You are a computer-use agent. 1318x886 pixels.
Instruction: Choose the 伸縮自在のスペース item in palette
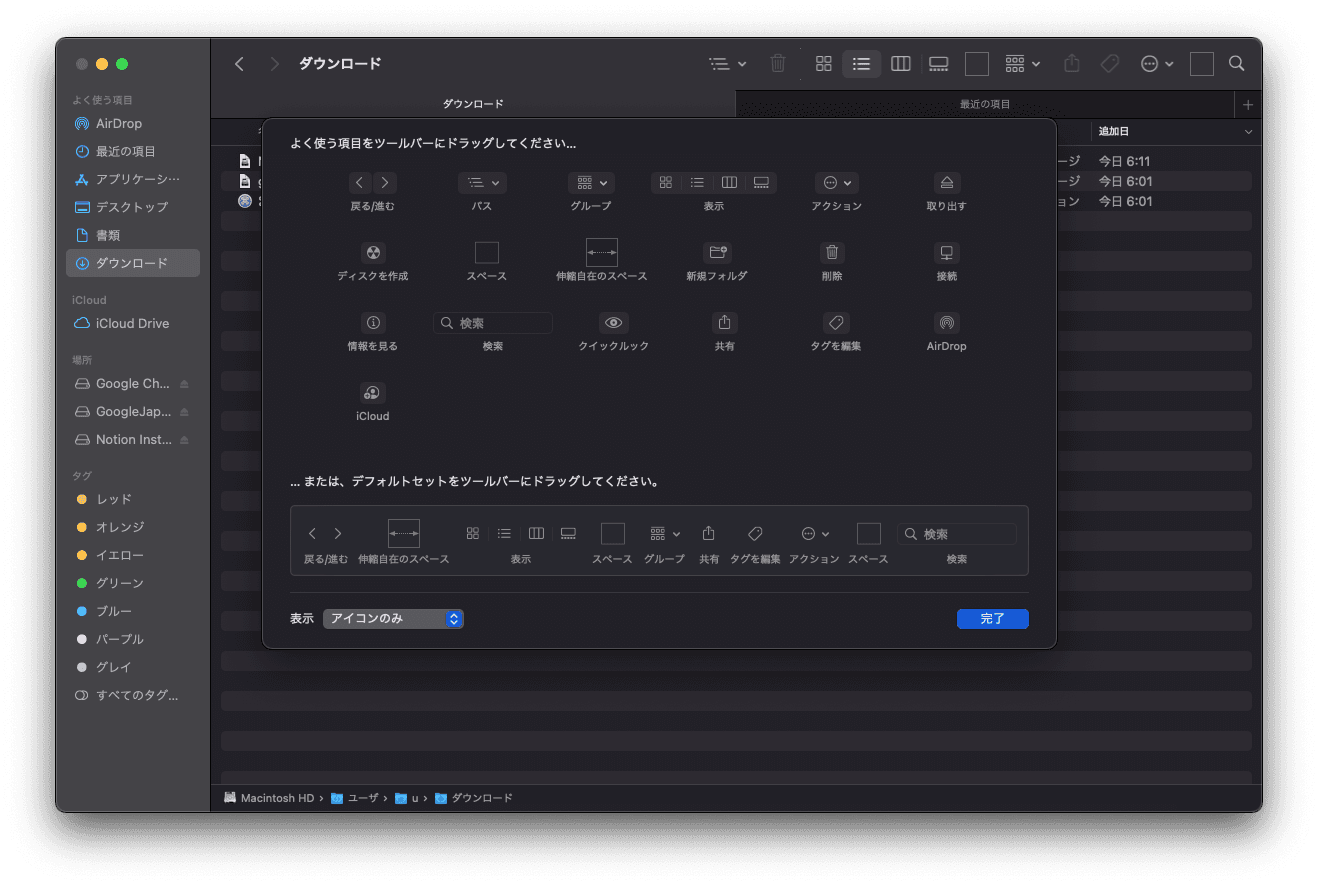(602, 252)
